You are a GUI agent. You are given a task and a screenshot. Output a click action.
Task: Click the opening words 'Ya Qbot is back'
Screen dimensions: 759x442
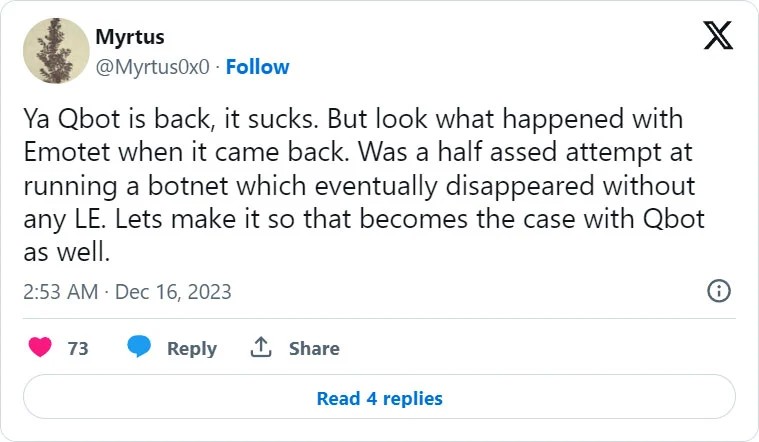[105, 118]
